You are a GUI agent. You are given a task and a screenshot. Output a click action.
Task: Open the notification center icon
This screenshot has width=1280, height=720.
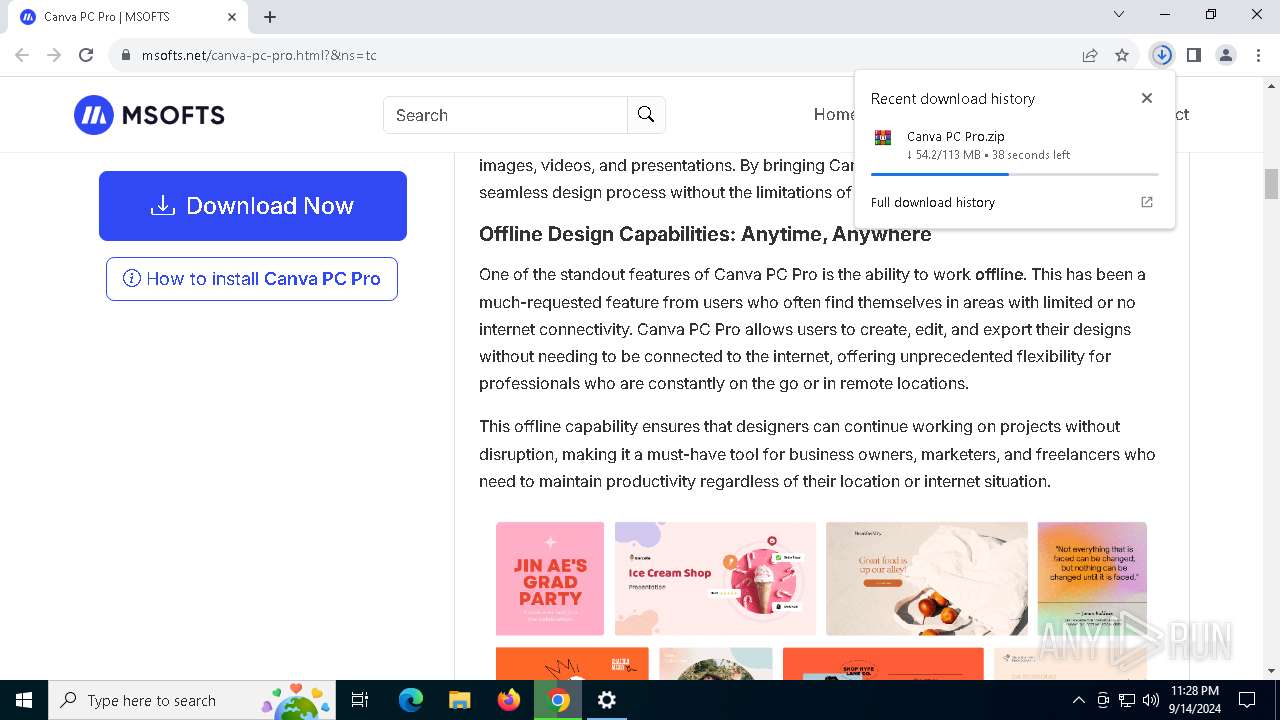(x=1247, y=700)
